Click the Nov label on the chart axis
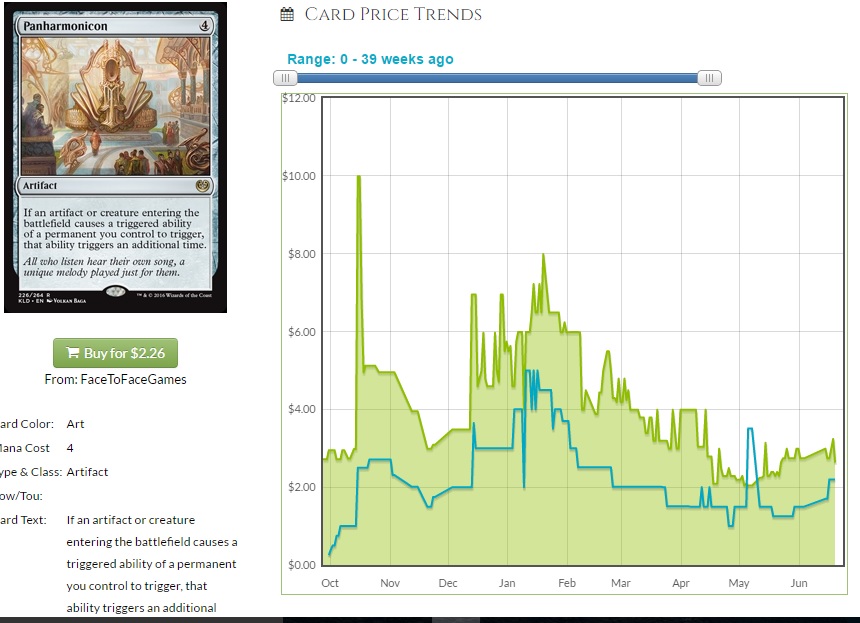The image size is (860, 623). pos(390,583)
